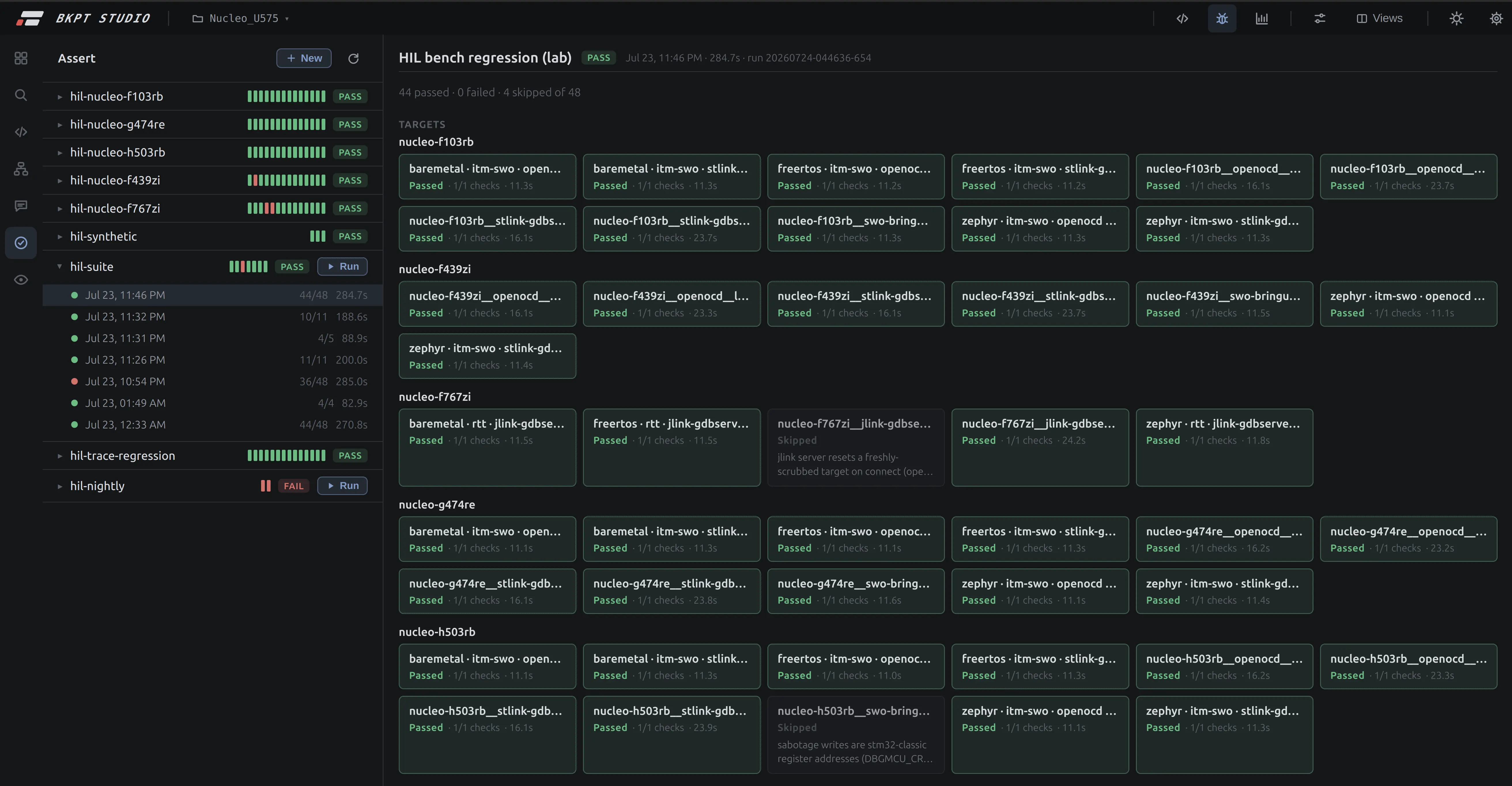Open nucleo-h503rb__openocd 23.3s card

pos(1409,666)
